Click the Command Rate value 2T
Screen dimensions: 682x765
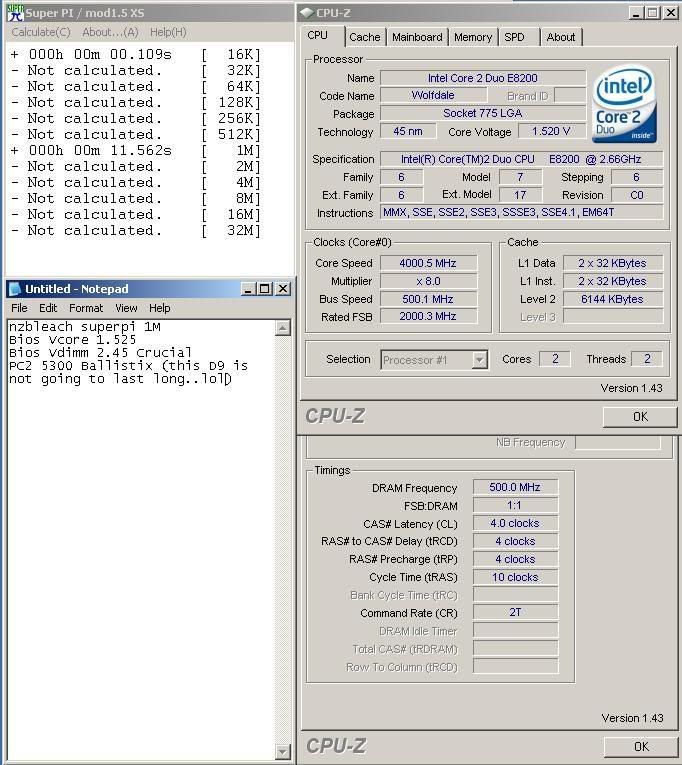click(x=515, y=613)
